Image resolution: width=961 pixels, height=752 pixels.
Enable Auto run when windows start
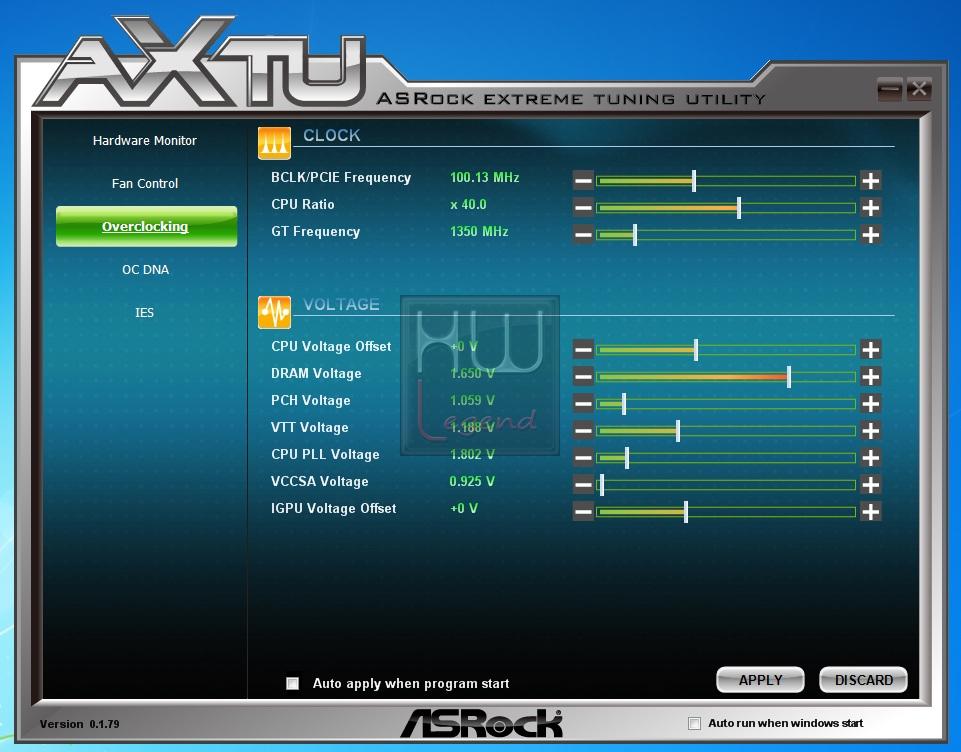pos(694,724)
